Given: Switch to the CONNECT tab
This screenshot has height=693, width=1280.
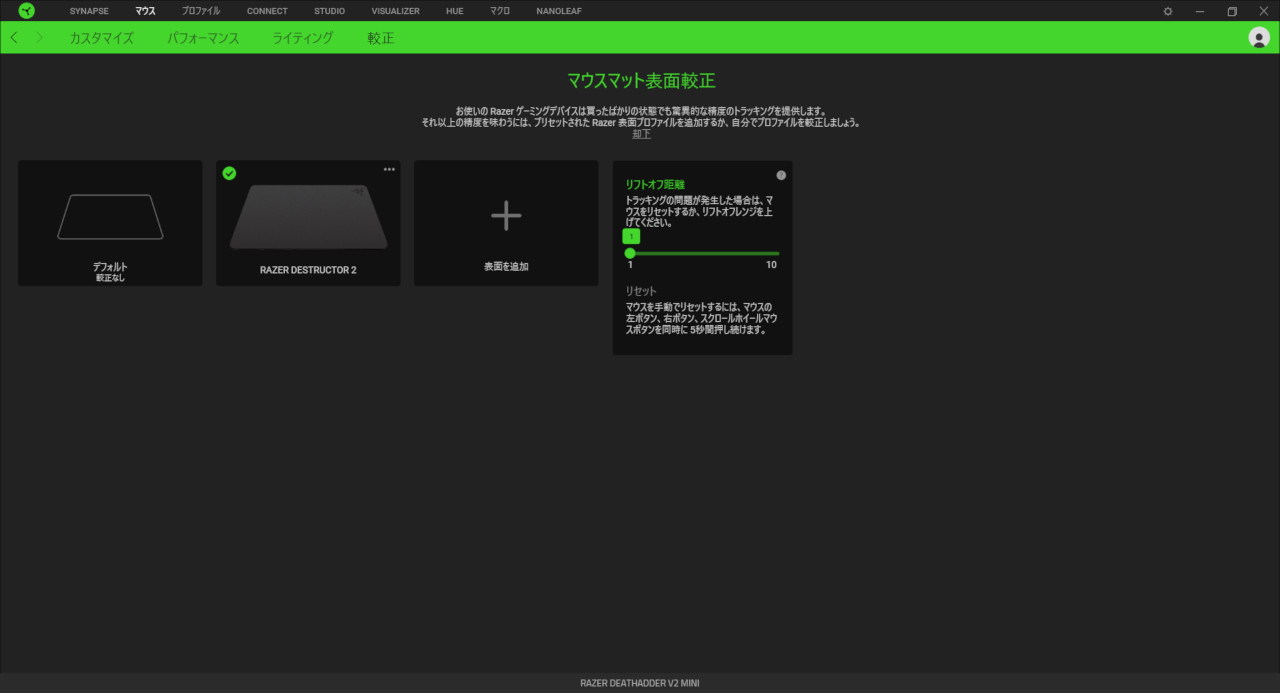Looking at the screenshot, I should coord(267,11).
